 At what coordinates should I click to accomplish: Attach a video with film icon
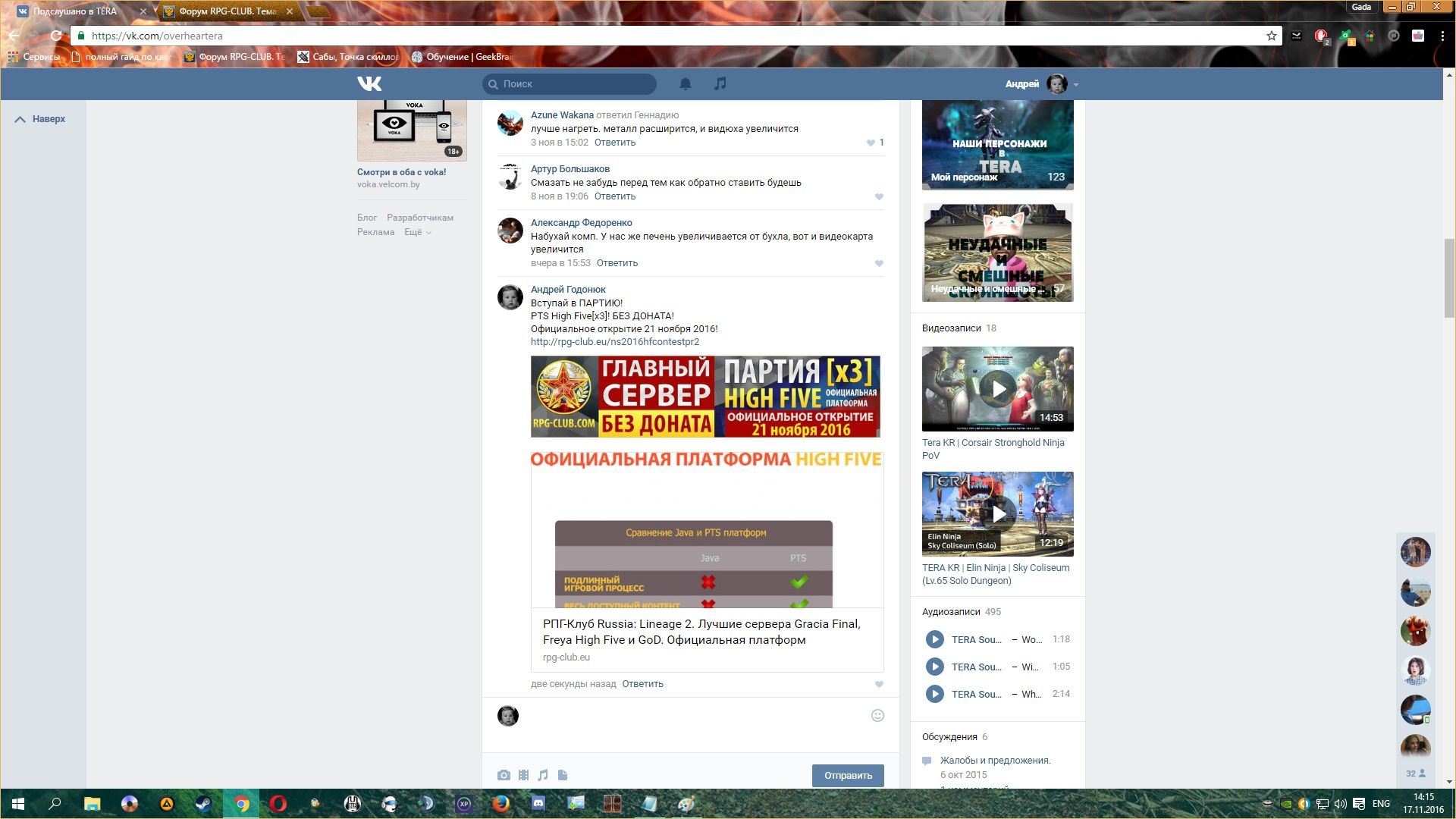tap(523, 775)
